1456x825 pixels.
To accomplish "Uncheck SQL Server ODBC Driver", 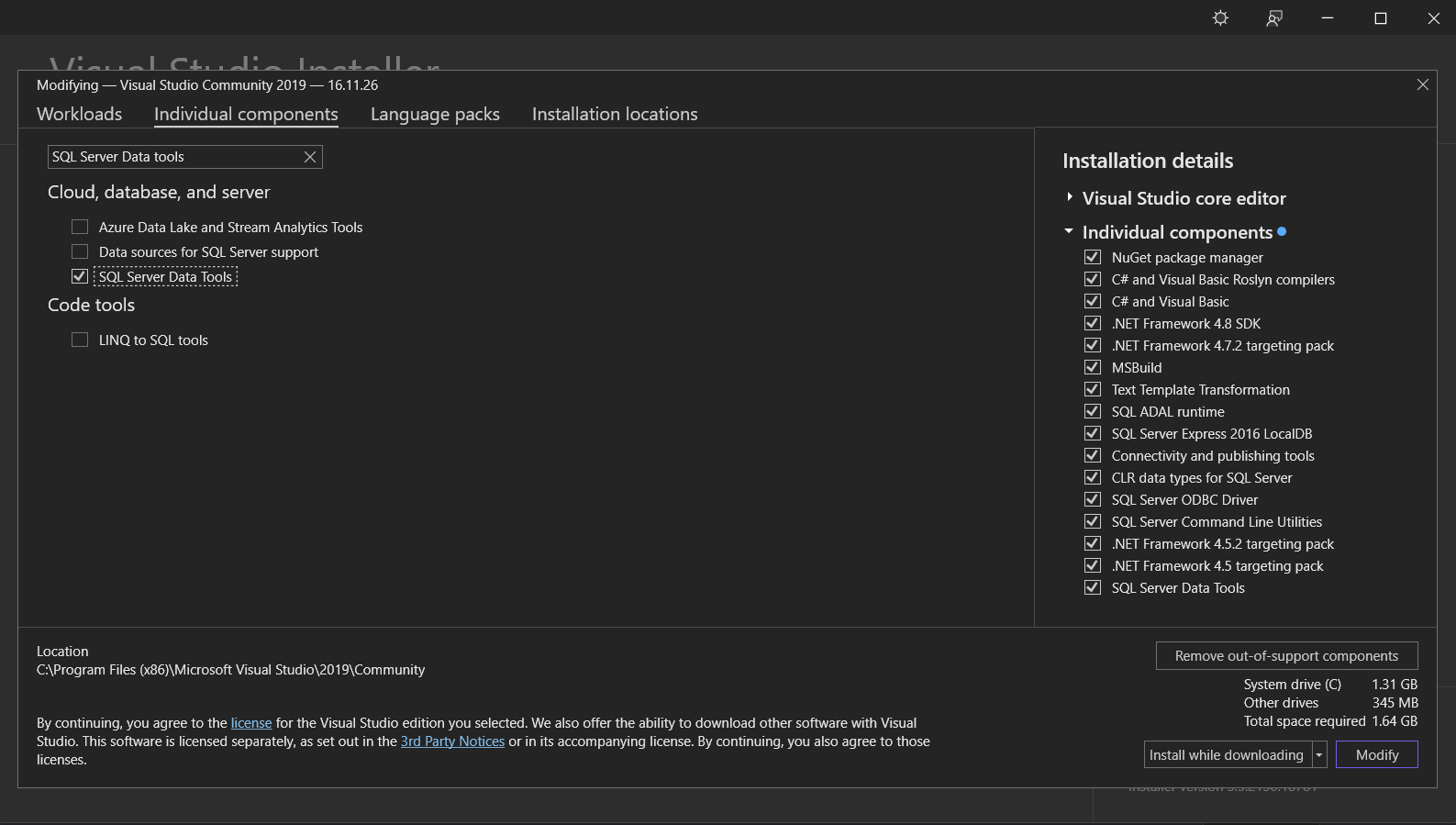I will click(1092, 499).
